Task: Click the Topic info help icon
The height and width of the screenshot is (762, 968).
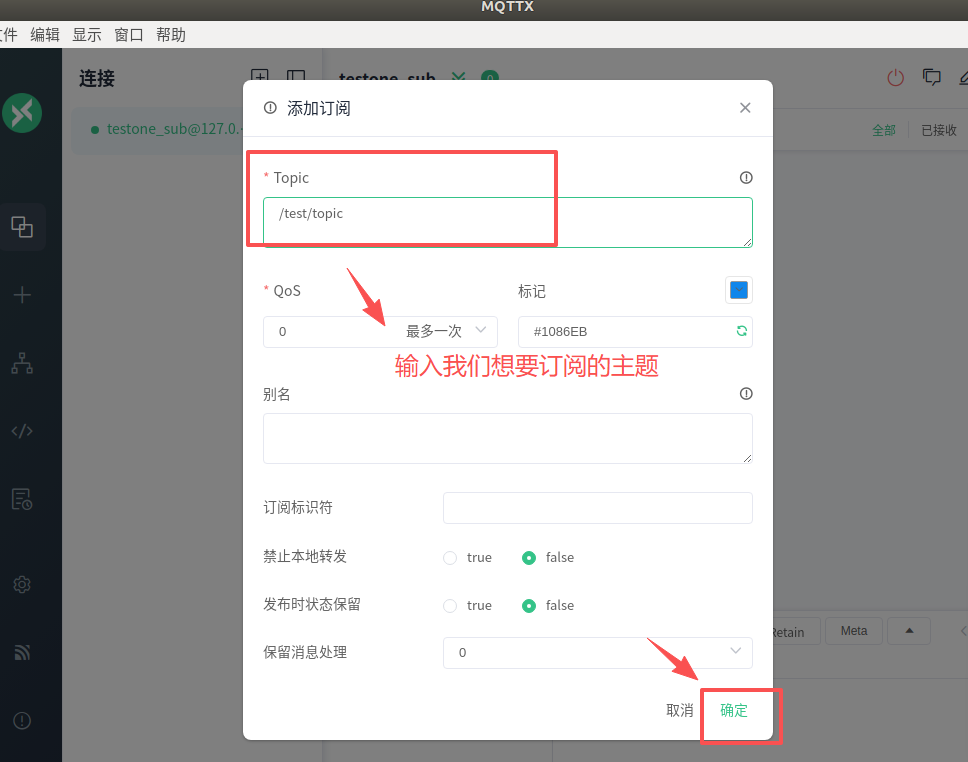Action: click(x=745, y=178)
